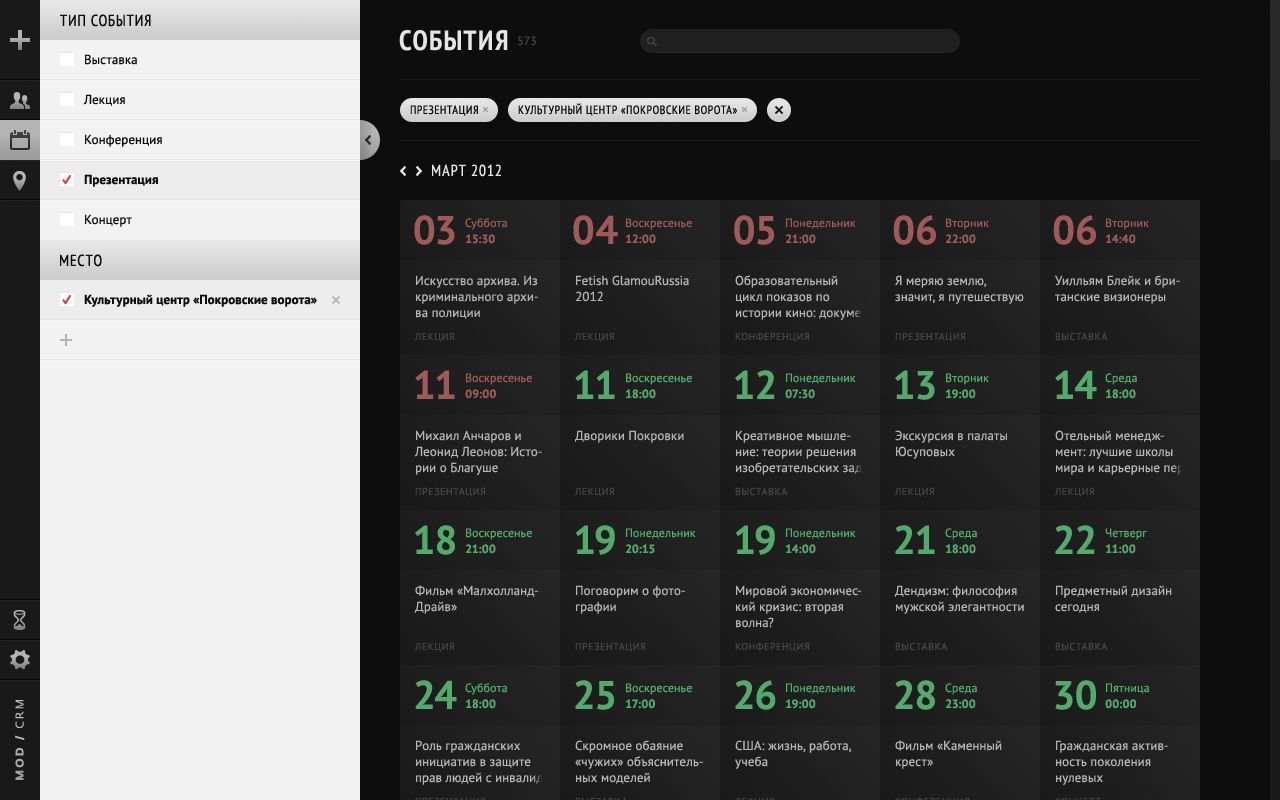Check the Выставка event type checkbox
This screenshot has height=800, width=1280.
pyautogui.click(x=67, y=60)
